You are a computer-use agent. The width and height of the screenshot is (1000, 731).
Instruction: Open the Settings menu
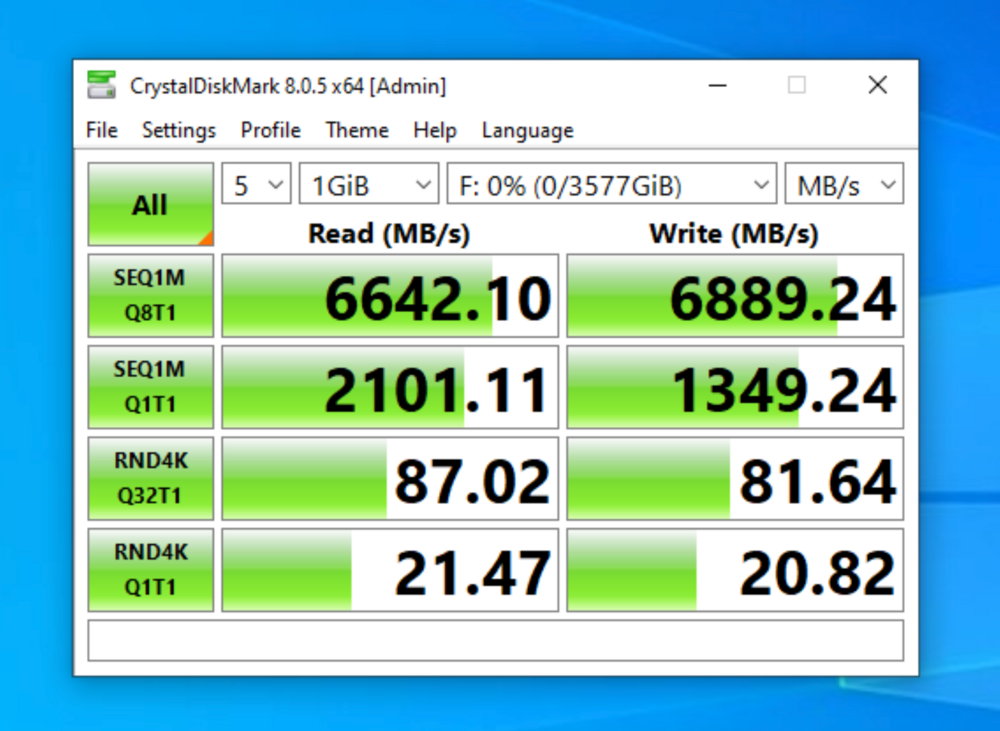click(179, 130)
